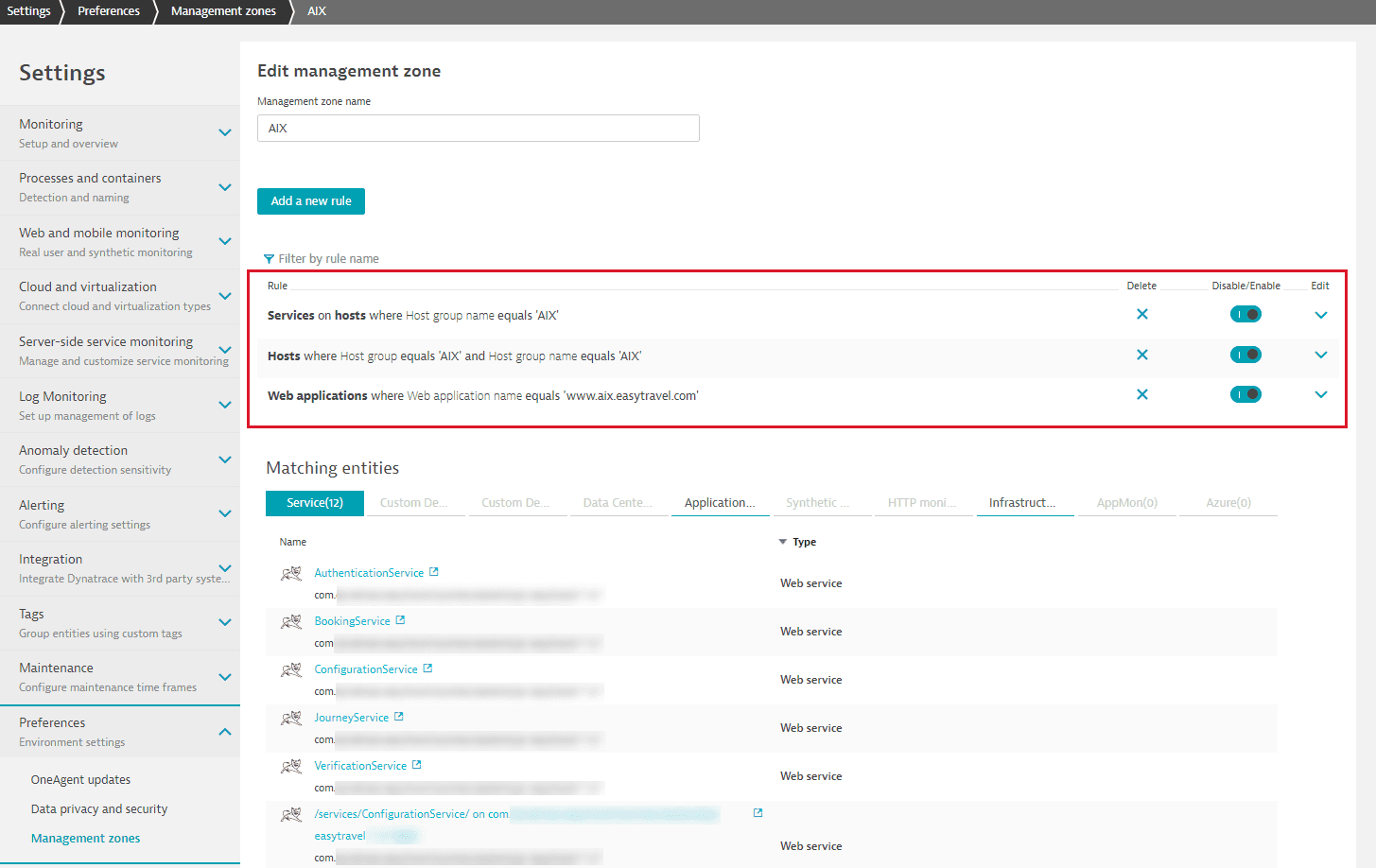The height and width of the screenshot is (868, 1376).
Task: Delete the 'Services on hosts' rule
Action: [1141, 313]
